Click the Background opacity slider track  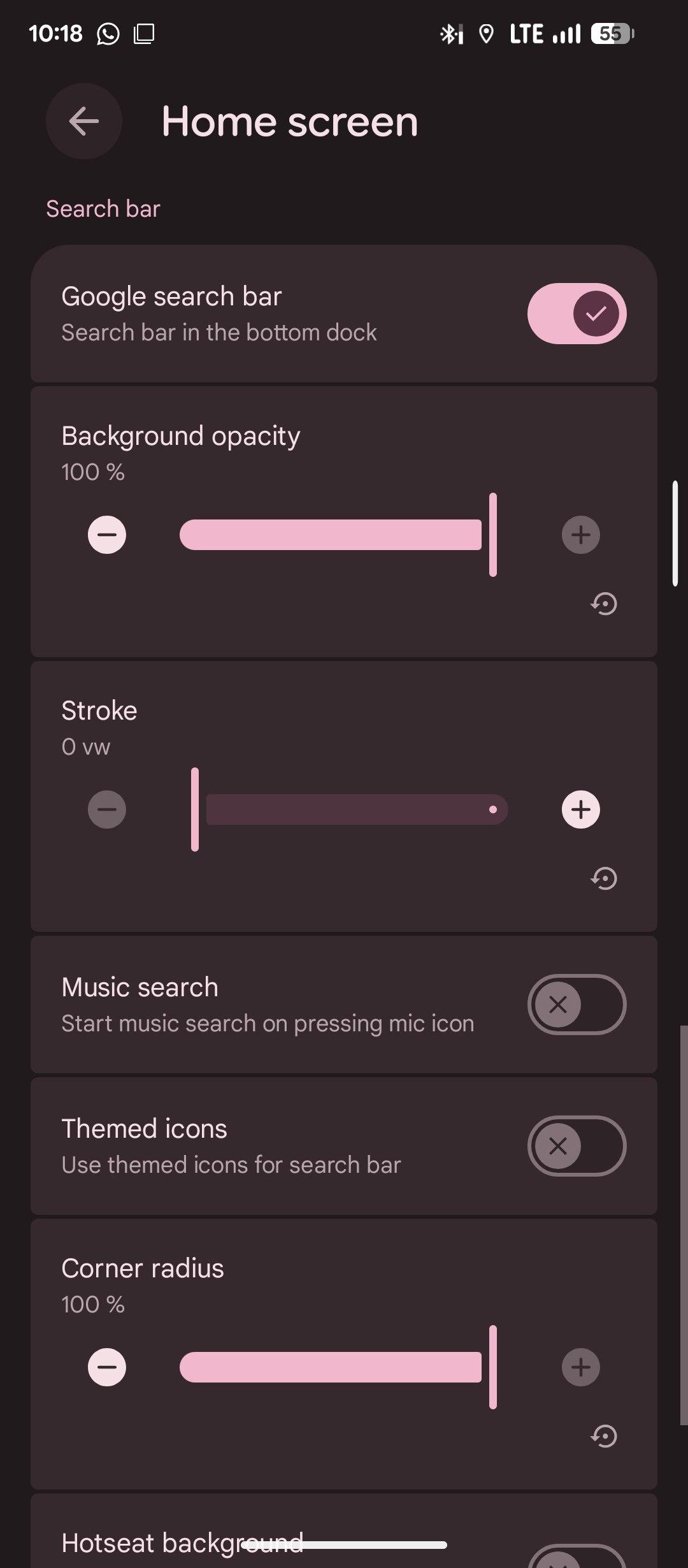click(x=331, y=535)
